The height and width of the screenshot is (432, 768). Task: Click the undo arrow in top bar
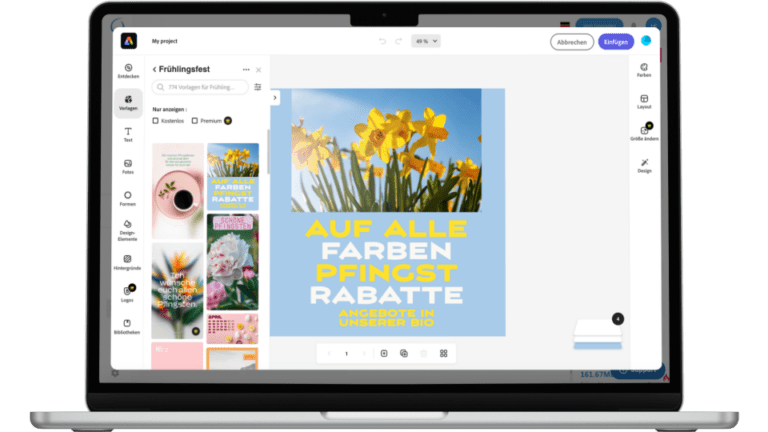click(x=382, y=41)
